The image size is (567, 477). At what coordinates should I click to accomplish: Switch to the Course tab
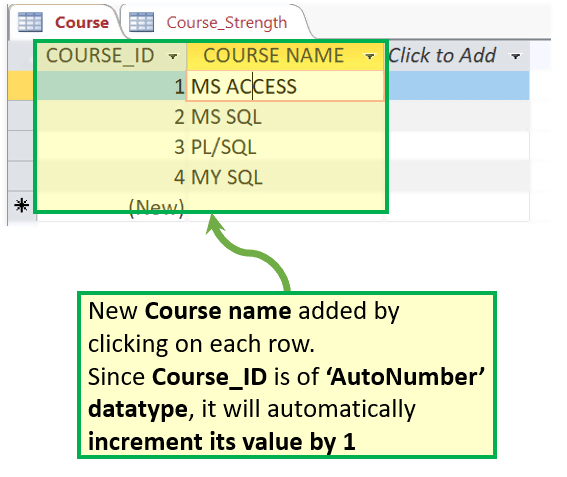pos(64,22)
